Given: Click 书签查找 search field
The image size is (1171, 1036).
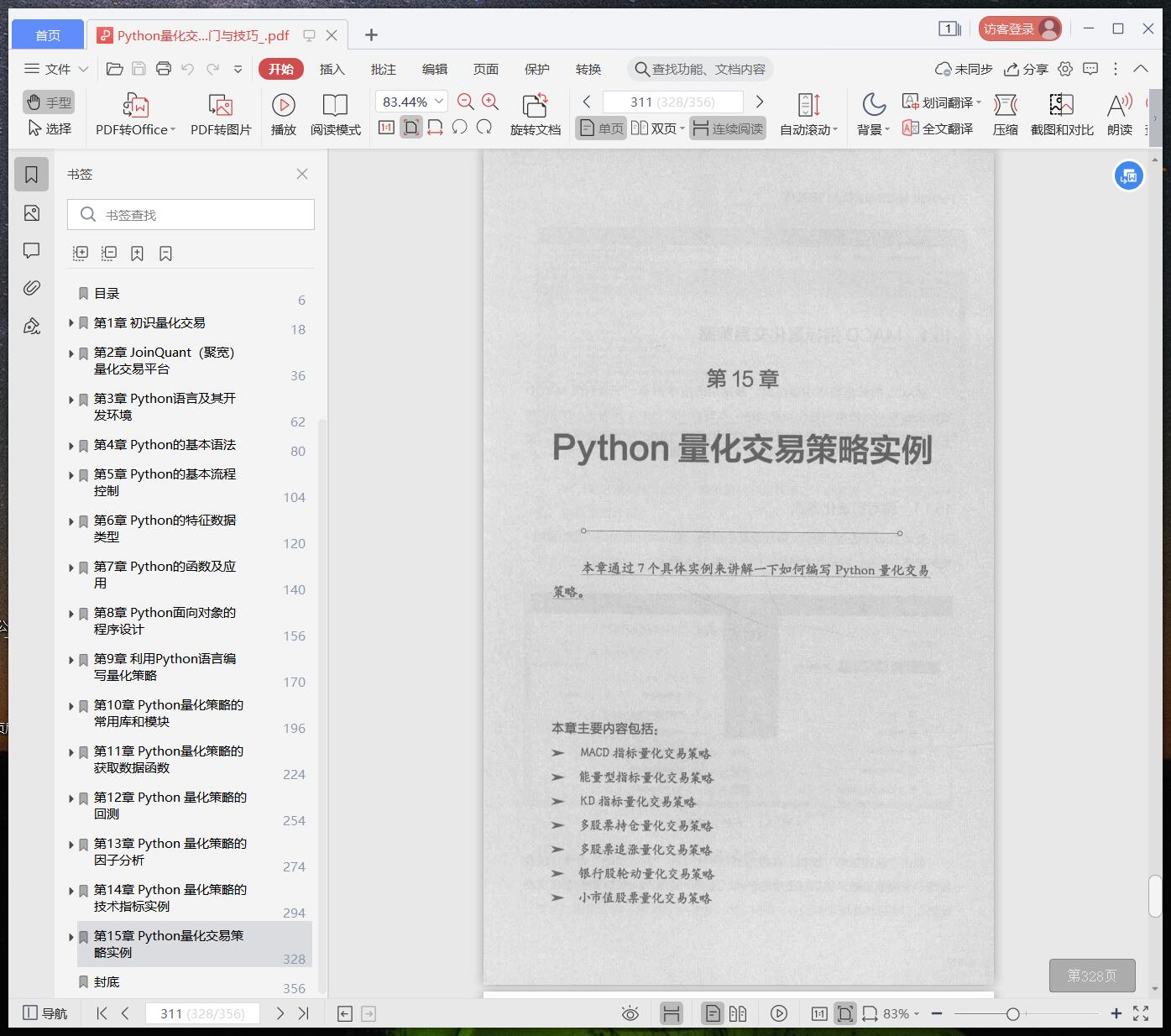Looking at the screenshot, I should tap(191, 215).
